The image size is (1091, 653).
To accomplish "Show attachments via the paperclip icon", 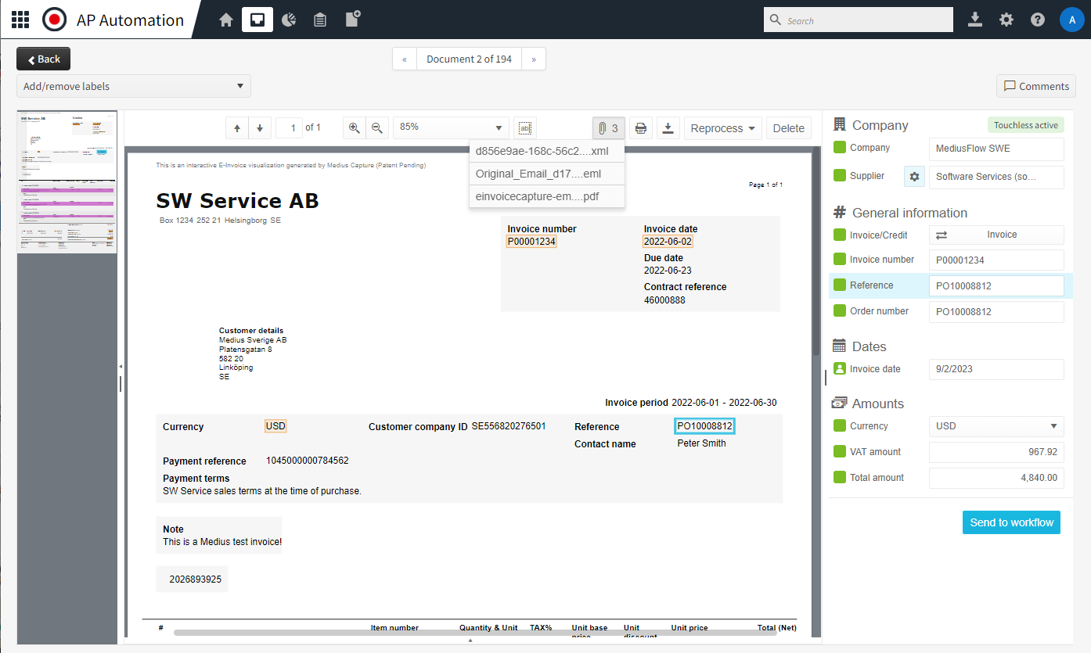I will [x=607, y=128].
